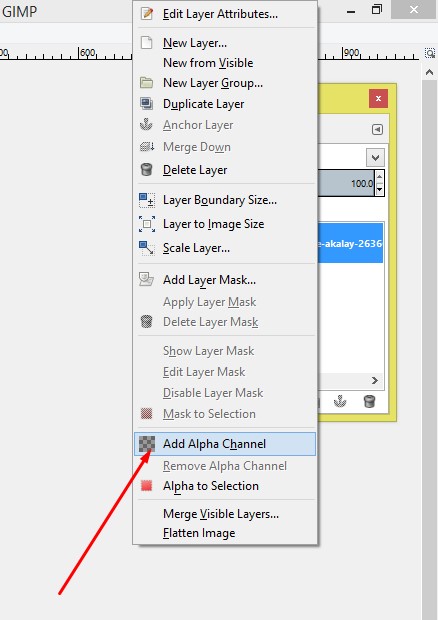Select the highlighted akalay layer row

tap(351, 243)
